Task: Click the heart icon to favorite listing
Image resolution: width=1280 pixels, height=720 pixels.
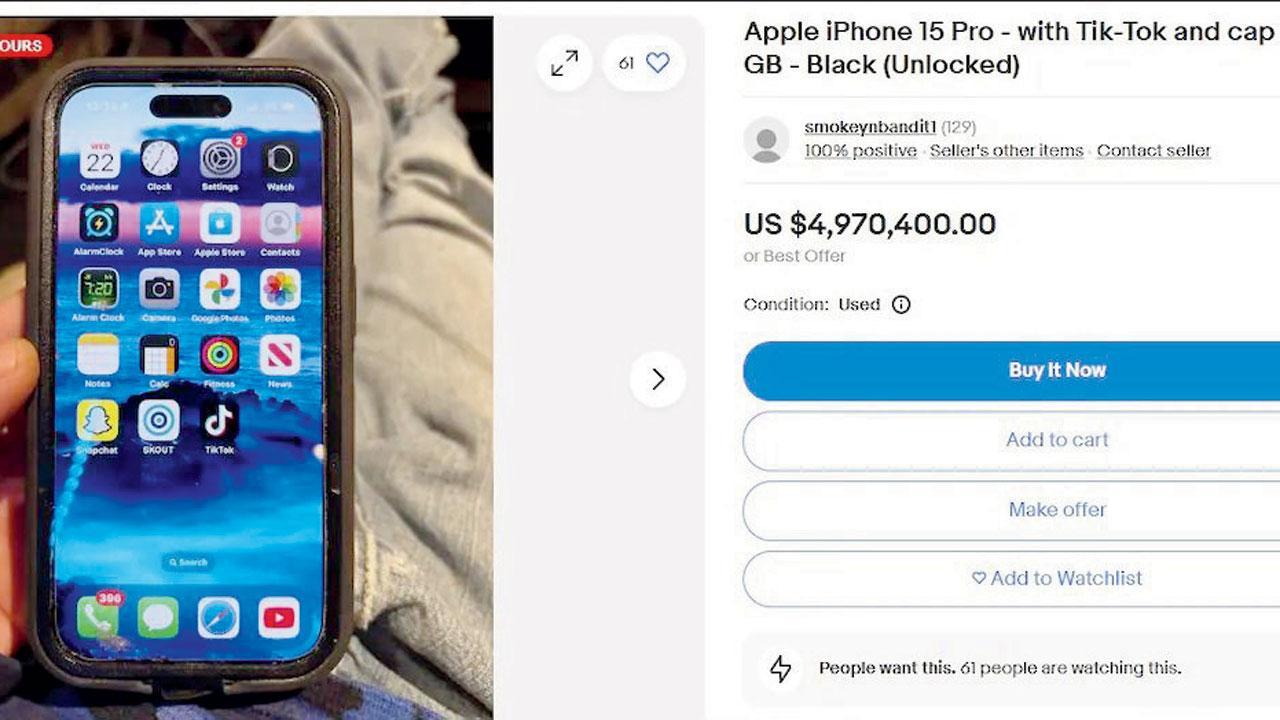Action: coord(657,63)
